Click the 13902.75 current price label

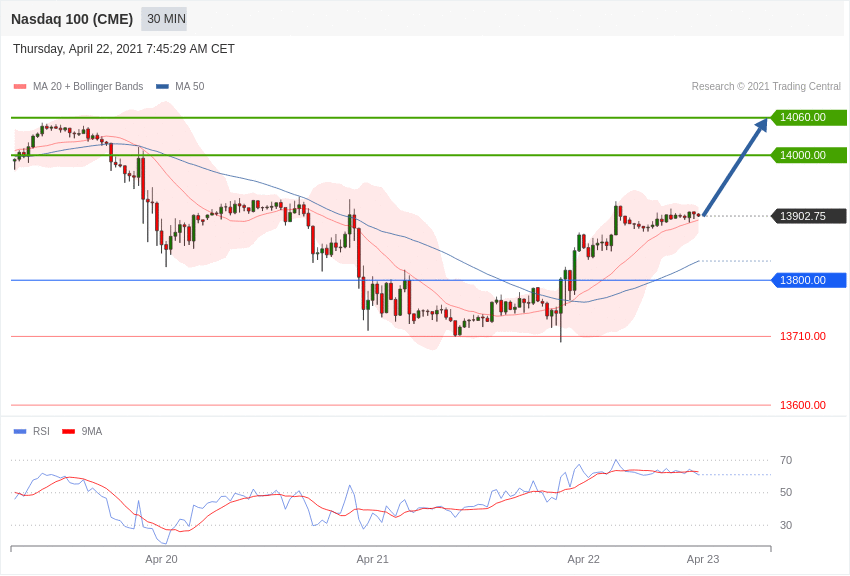808,216
